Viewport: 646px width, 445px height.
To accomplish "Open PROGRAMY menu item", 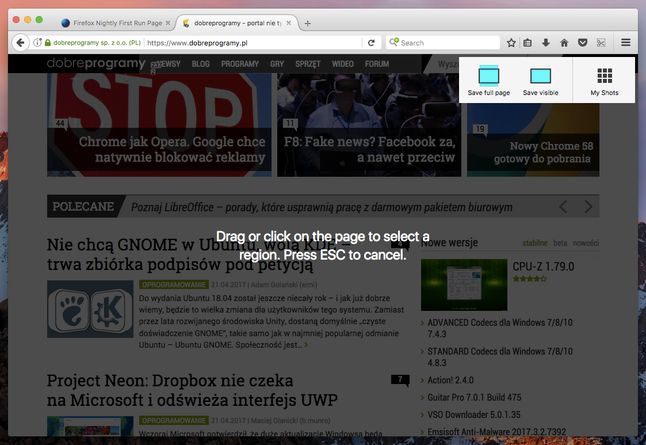I will click(x=240, y=64).
